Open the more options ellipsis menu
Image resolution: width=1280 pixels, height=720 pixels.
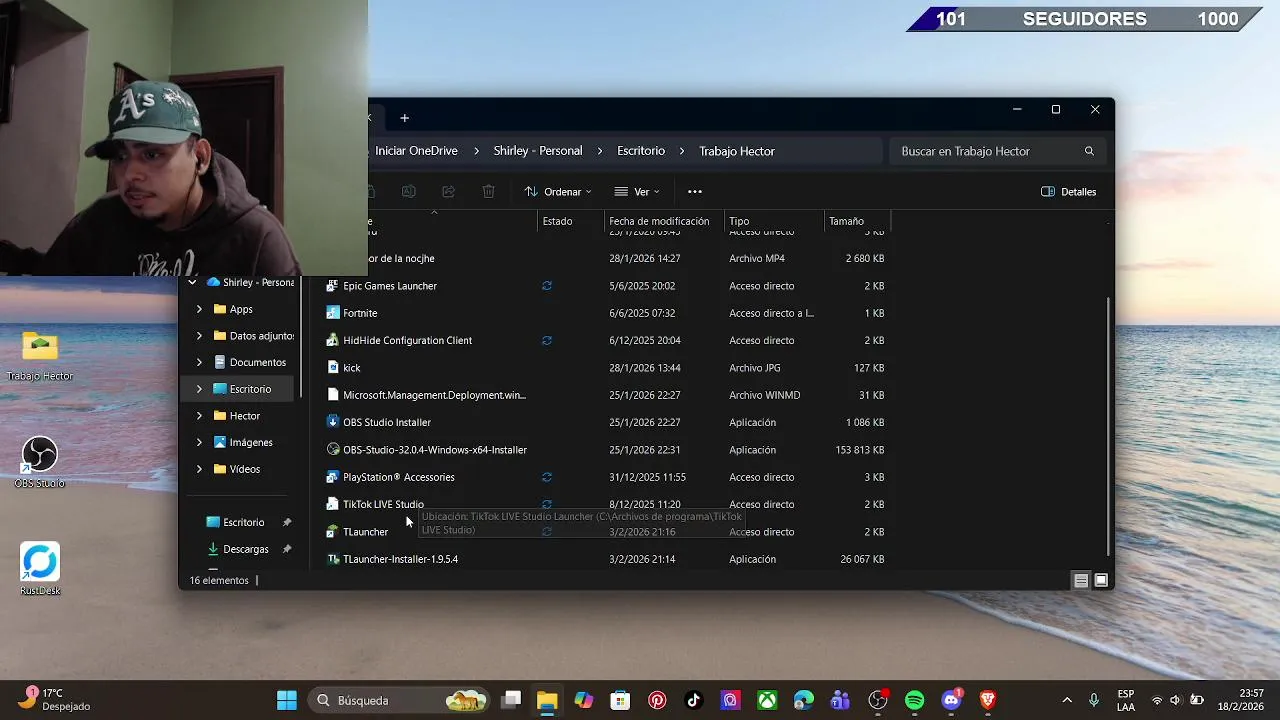tap(695, 191)
